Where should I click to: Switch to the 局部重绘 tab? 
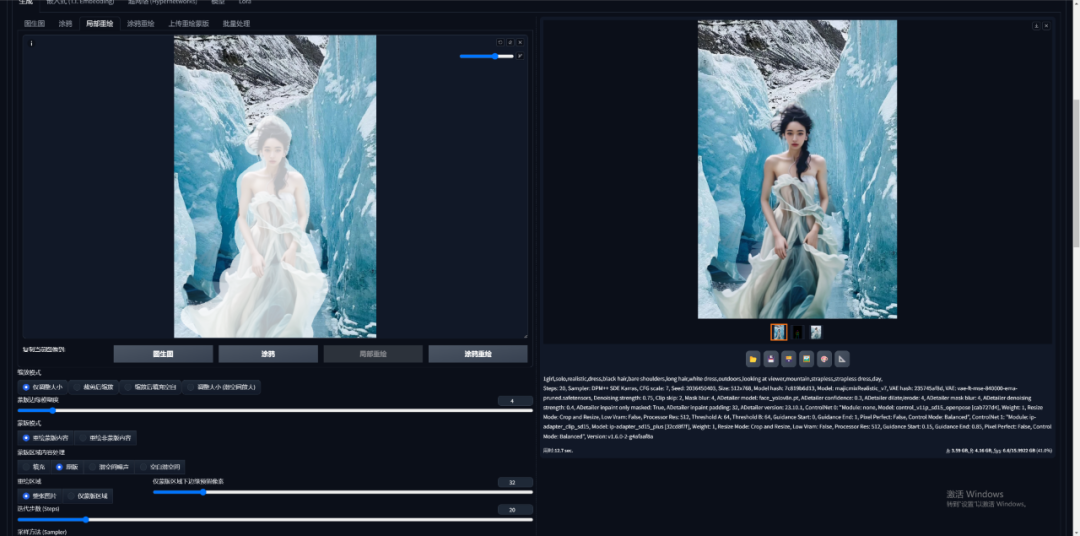pyautogui.click(x=100, y=23)
